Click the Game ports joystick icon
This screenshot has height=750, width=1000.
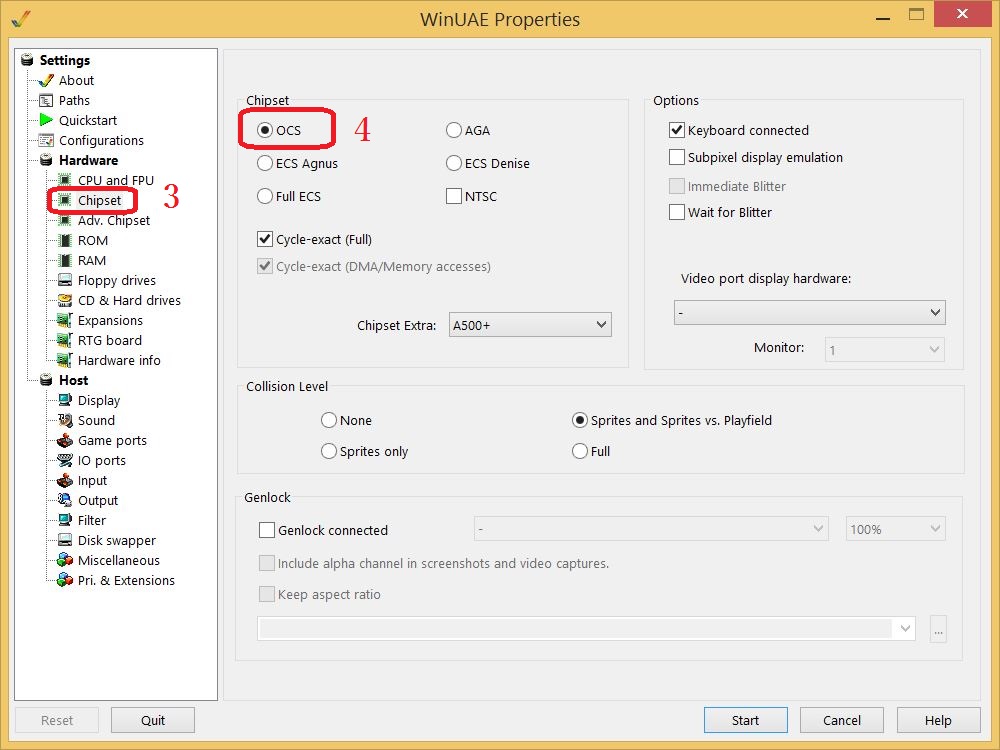[64, 441]
